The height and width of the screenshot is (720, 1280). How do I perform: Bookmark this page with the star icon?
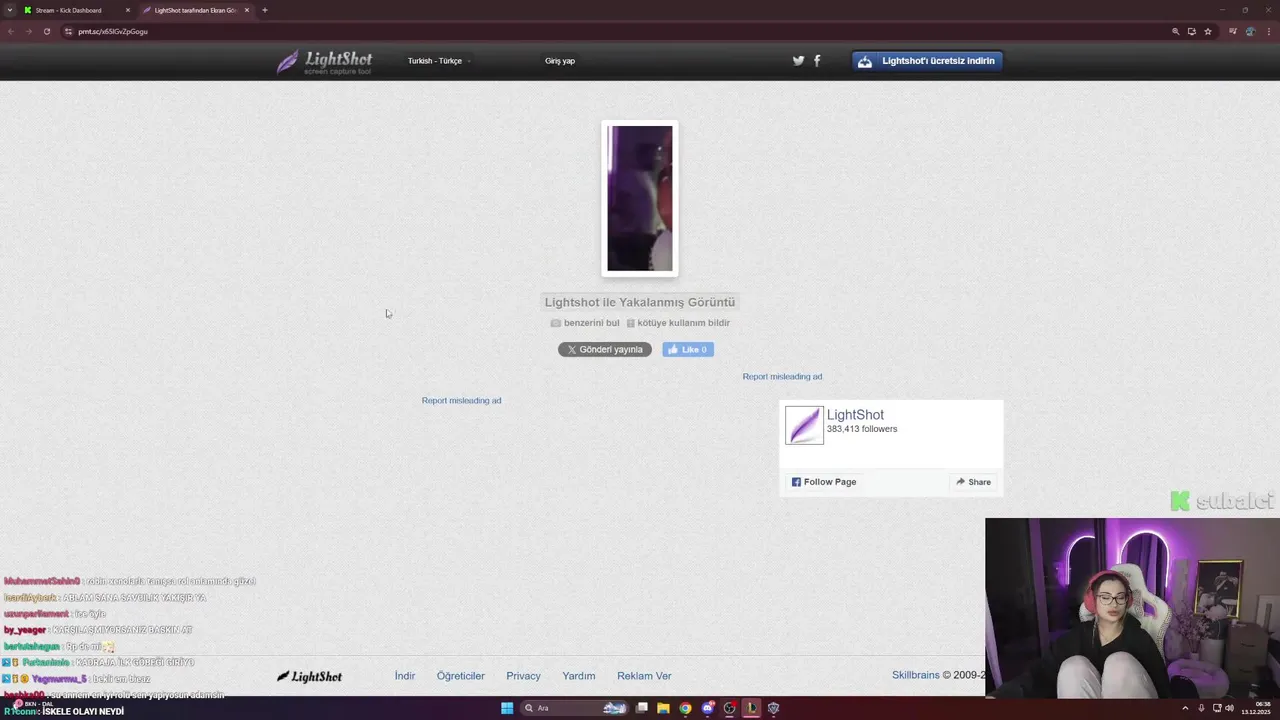pyautogui.click(x=1208, y=31)
